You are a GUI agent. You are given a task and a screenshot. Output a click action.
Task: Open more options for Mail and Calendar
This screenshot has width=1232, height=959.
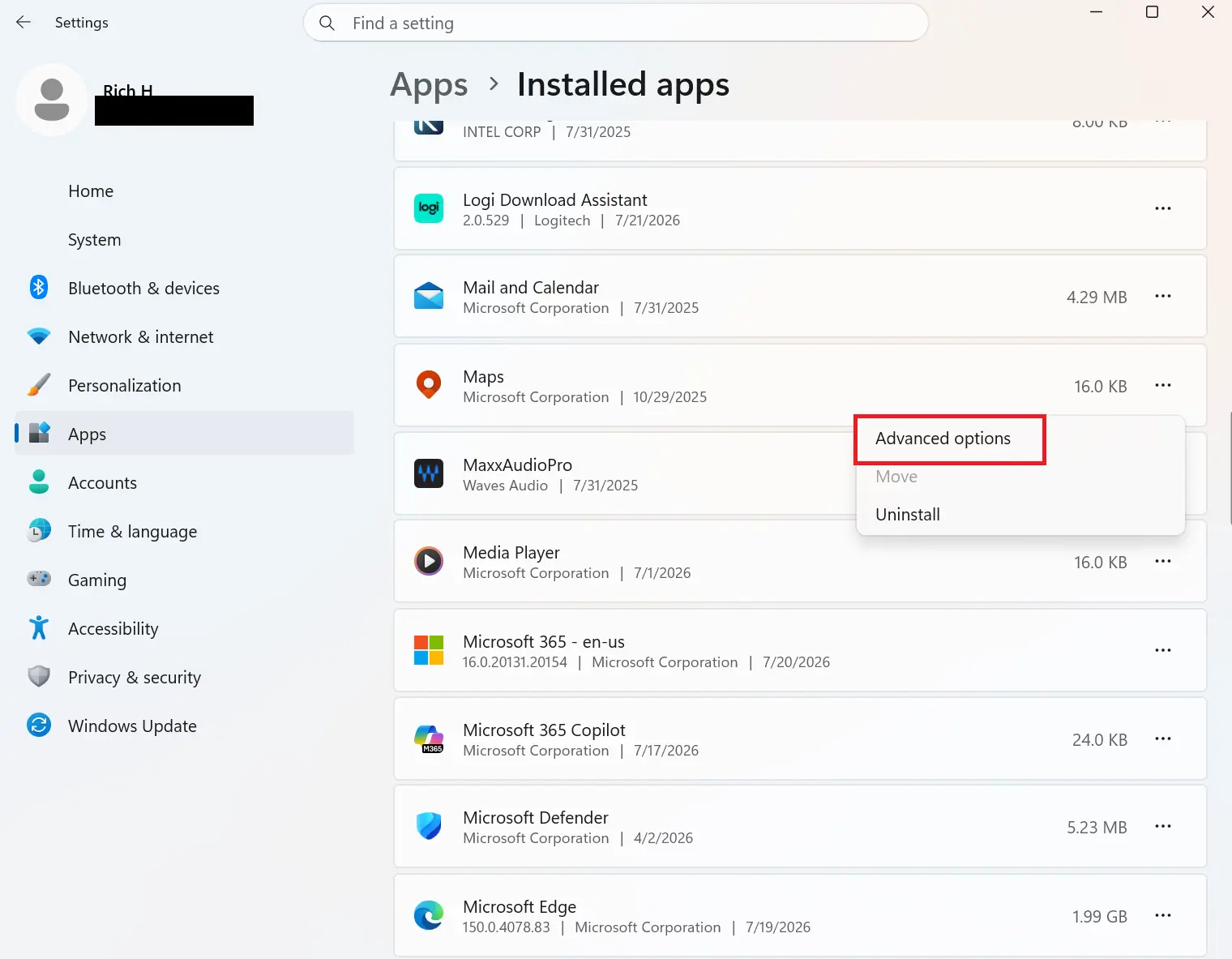(x=1163, y=296)
